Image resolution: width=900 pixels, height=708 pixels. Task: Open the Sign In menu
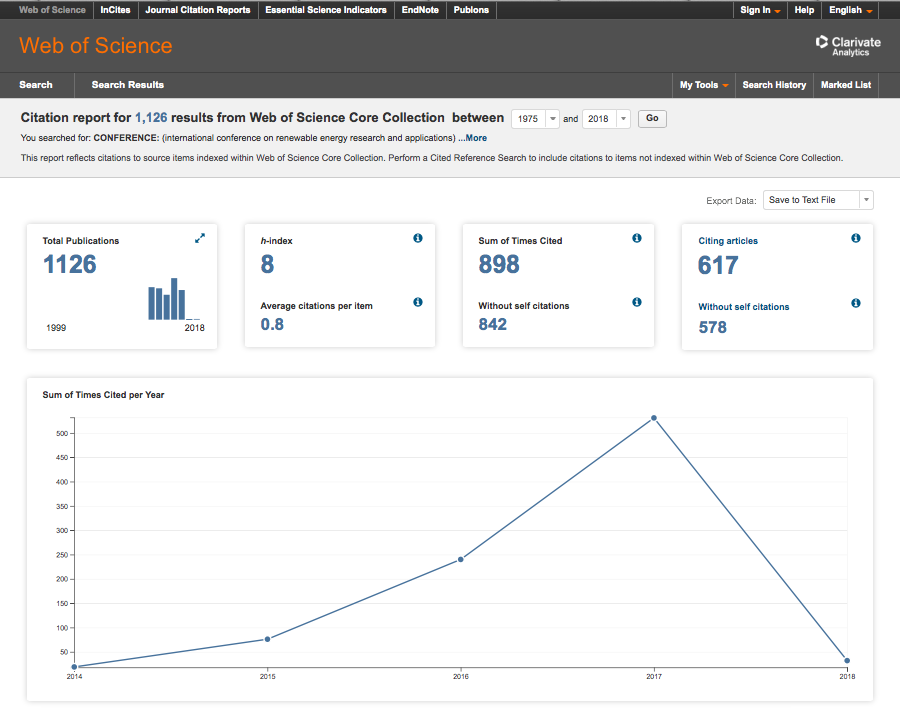click(760, 10)
